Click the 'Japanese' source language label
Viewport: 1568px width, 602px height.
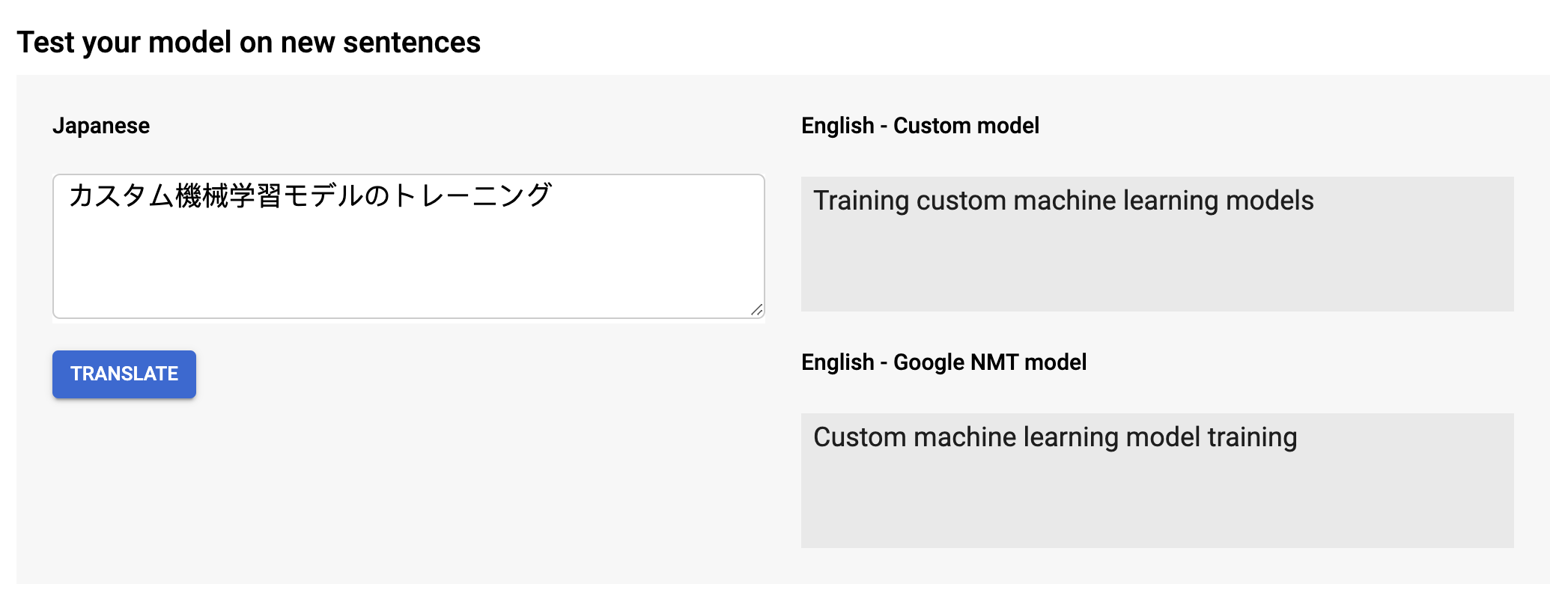(102, 125)
